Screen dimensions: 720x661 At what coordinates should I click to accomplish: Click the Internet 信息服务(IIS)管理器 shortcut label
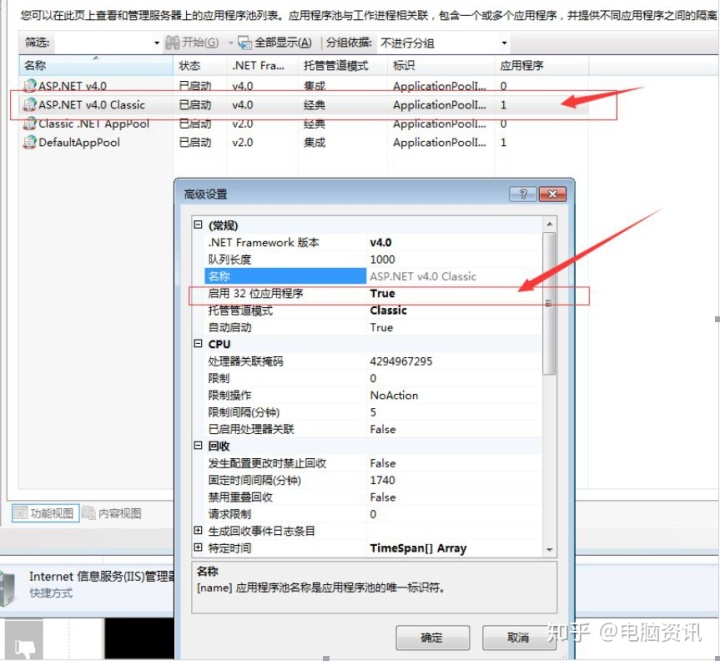(x=102, y=577)
